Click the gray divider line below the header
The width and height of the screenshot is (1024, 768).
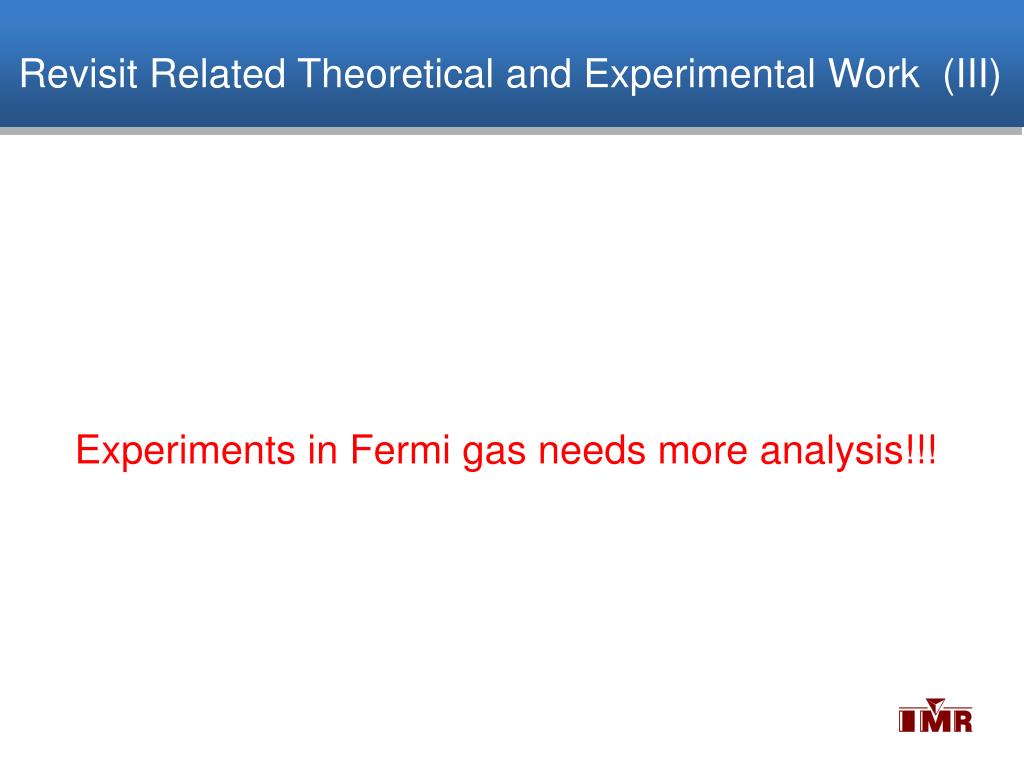(512, 131)
